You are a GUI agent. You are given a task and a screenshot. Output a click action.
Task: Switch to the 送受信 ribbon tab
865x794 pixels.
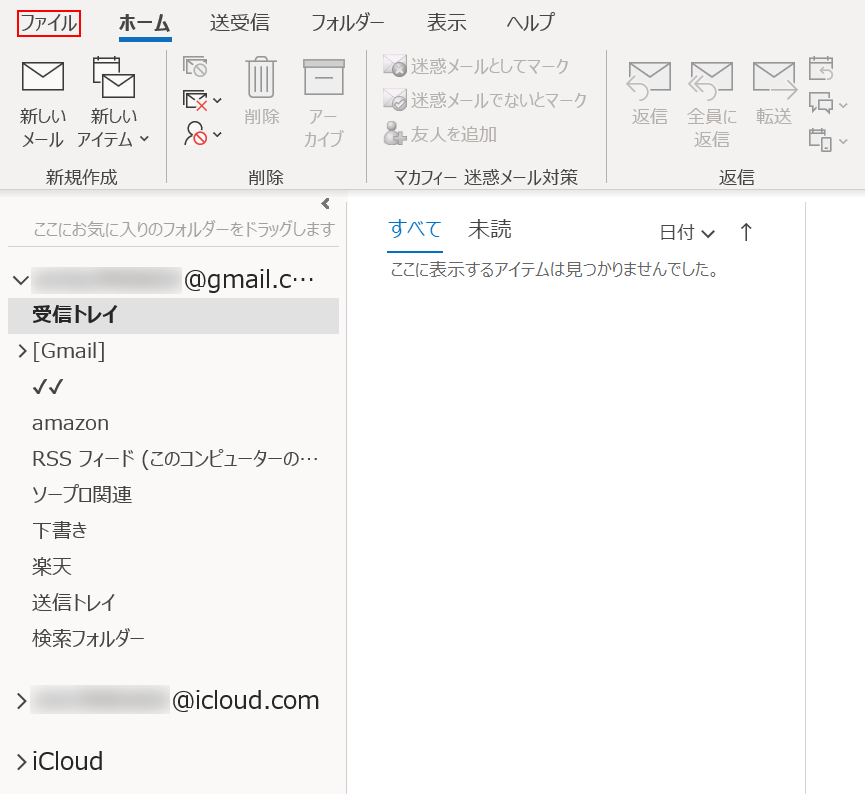tap(239, 22)
